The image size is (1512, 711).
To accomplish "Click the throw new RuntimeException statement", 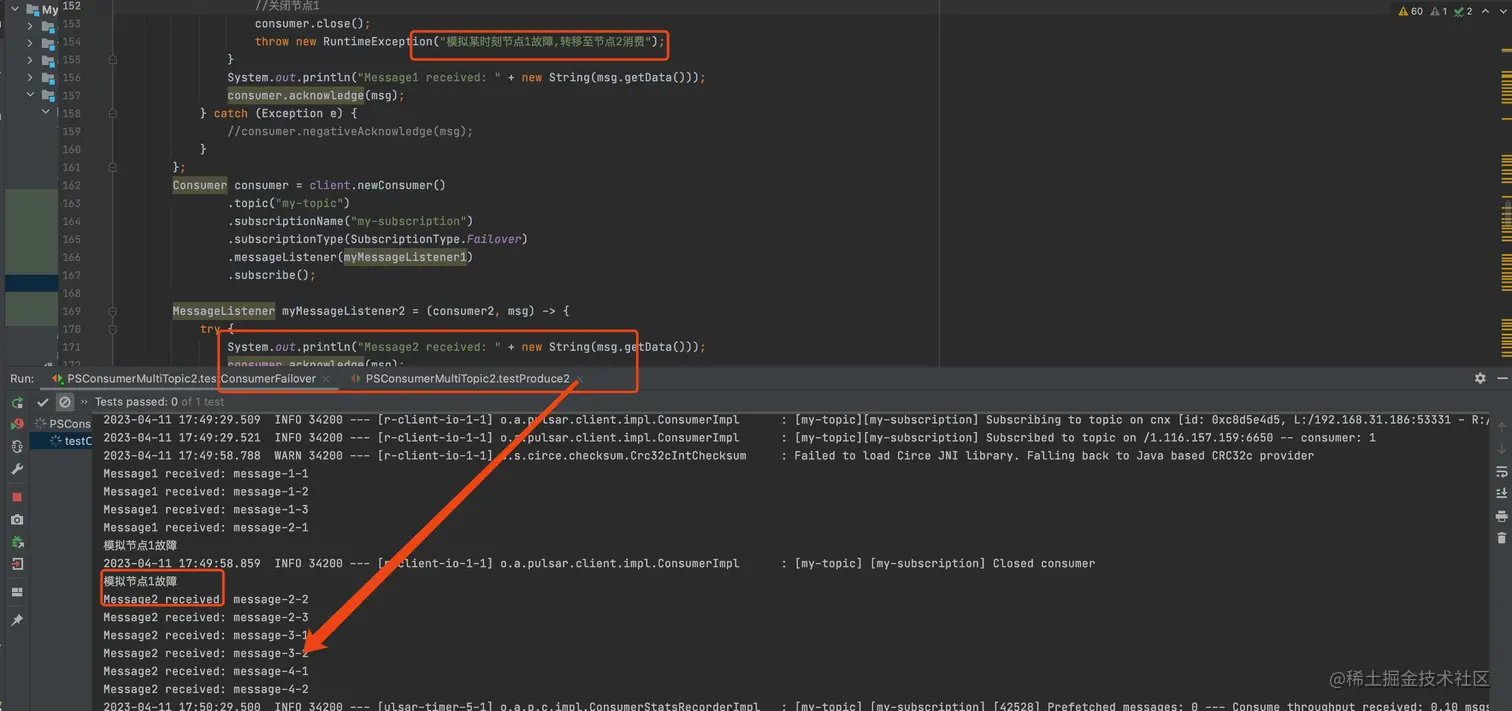I will (460, 41).
